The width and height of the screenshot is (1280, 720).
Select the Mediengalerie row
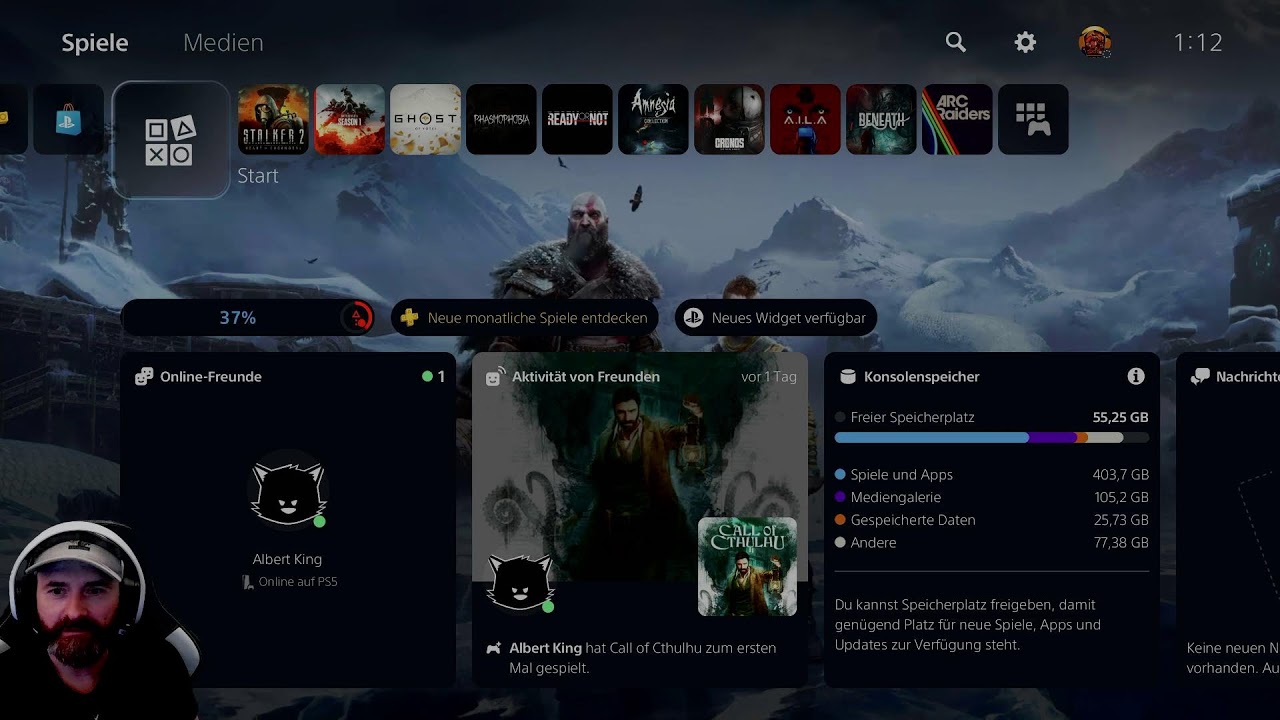pos(992,497)
